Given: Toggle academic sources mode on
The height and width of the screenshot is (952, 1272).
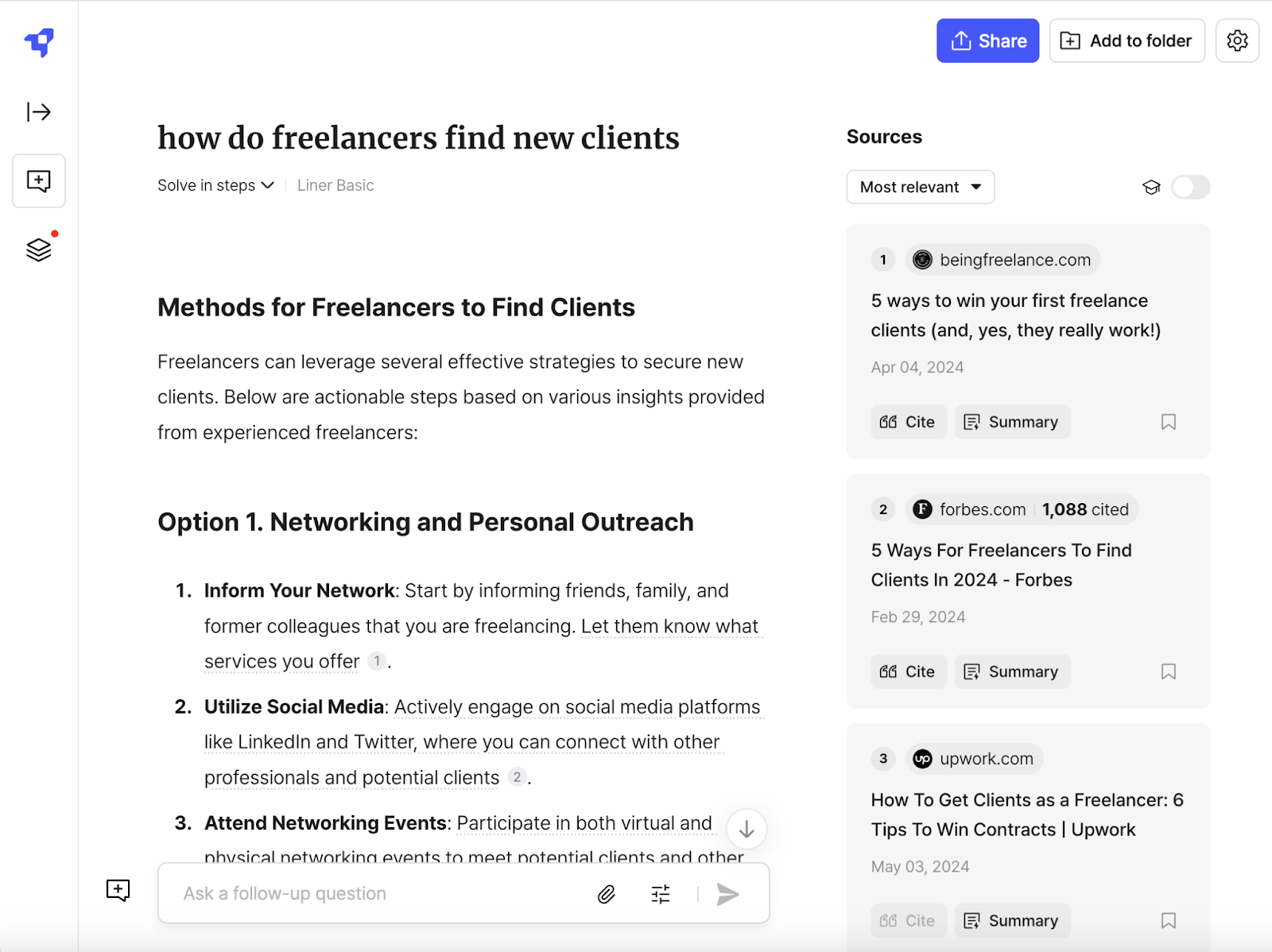Looking at the screenshot, I should 1190,187.
